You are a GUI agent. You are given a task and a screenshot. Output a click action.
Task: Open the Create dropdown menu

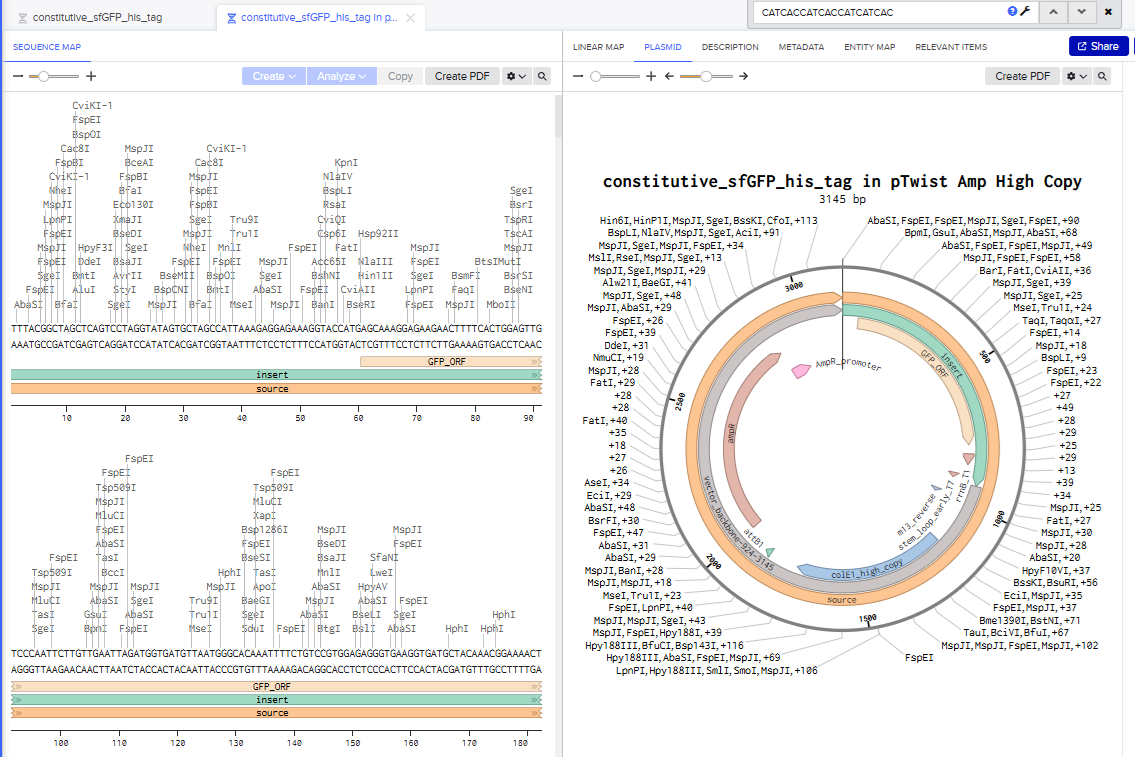[x=274, y=76]
